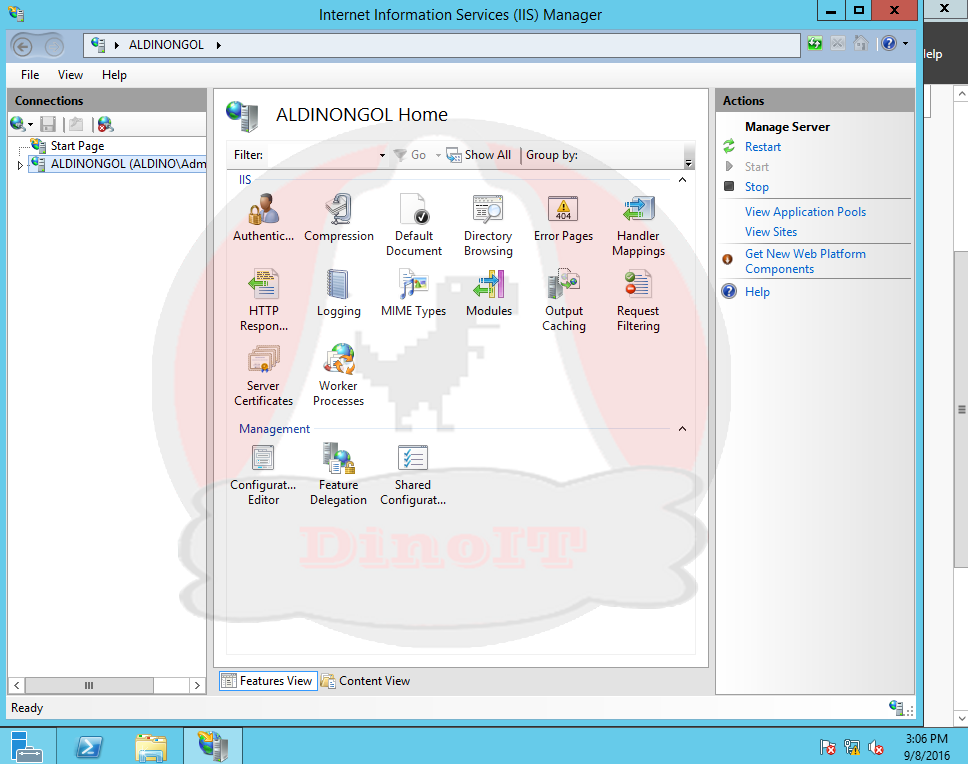
Task: Open the Shared Configuration feature
Action: (x=413, y=475)
